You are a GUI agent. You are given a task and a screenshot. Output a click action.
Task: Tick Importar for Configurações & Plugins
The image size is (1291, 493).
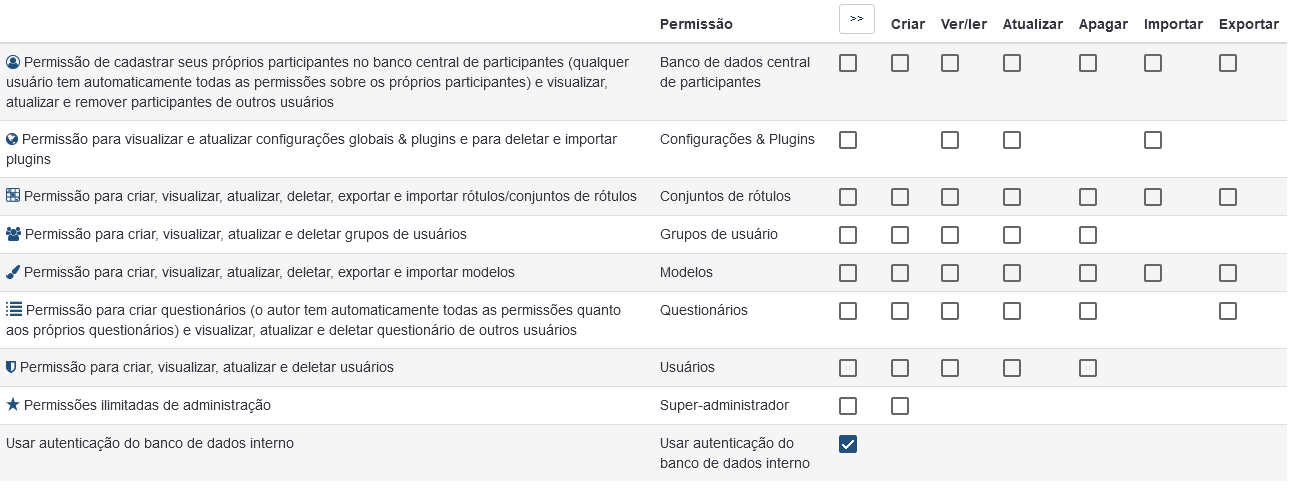pos(1153,140)
